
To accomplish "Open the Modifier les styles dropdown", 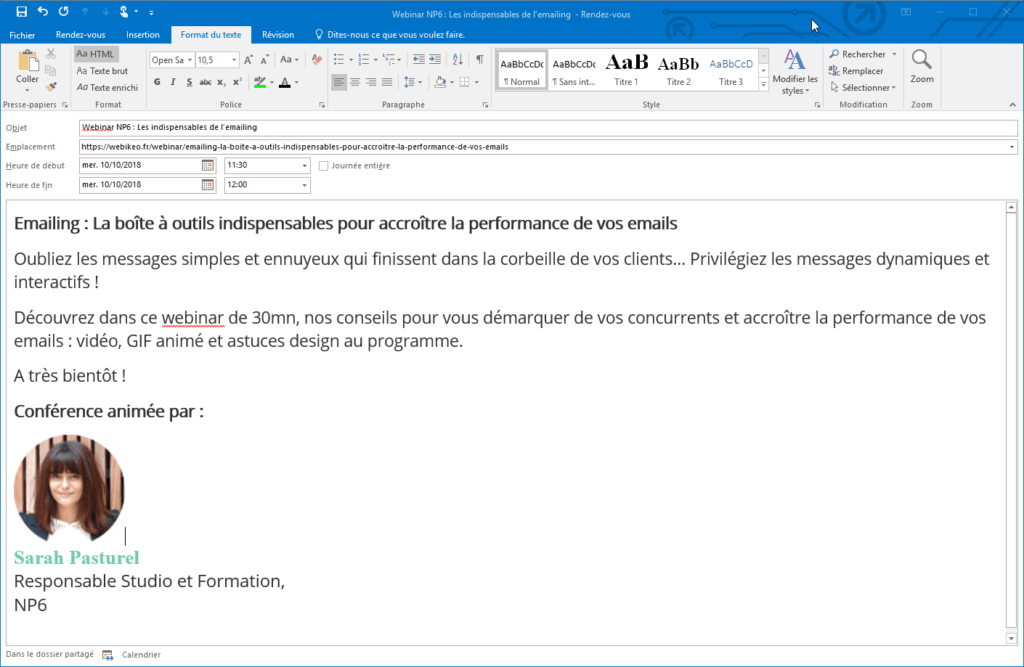I will [x=795, y=72].
